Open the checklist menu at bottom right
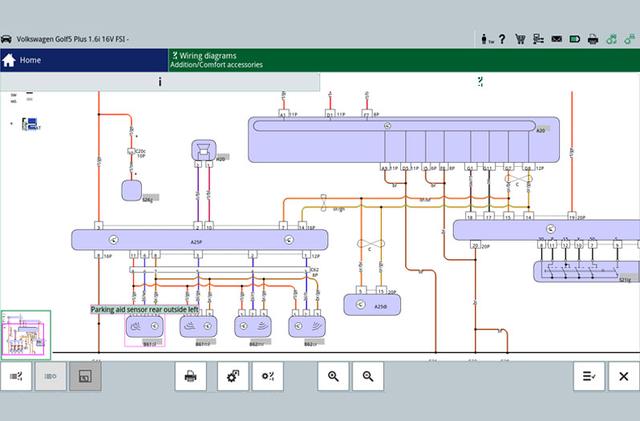Viewport: 640px width, 421px height. coord(588,376)
